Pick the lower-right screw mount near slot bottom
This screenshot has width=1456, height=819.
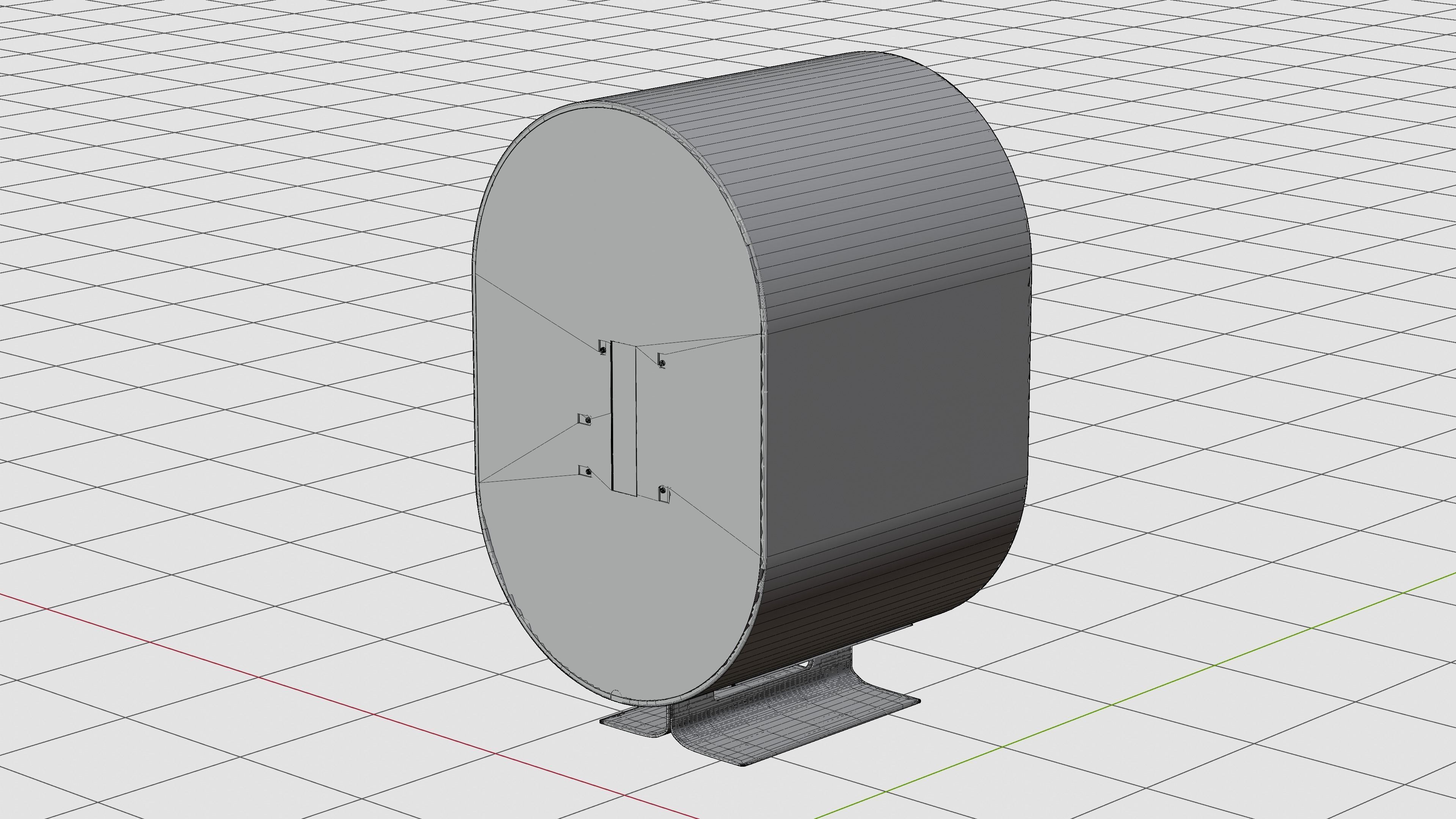click(x=664, y=494)
